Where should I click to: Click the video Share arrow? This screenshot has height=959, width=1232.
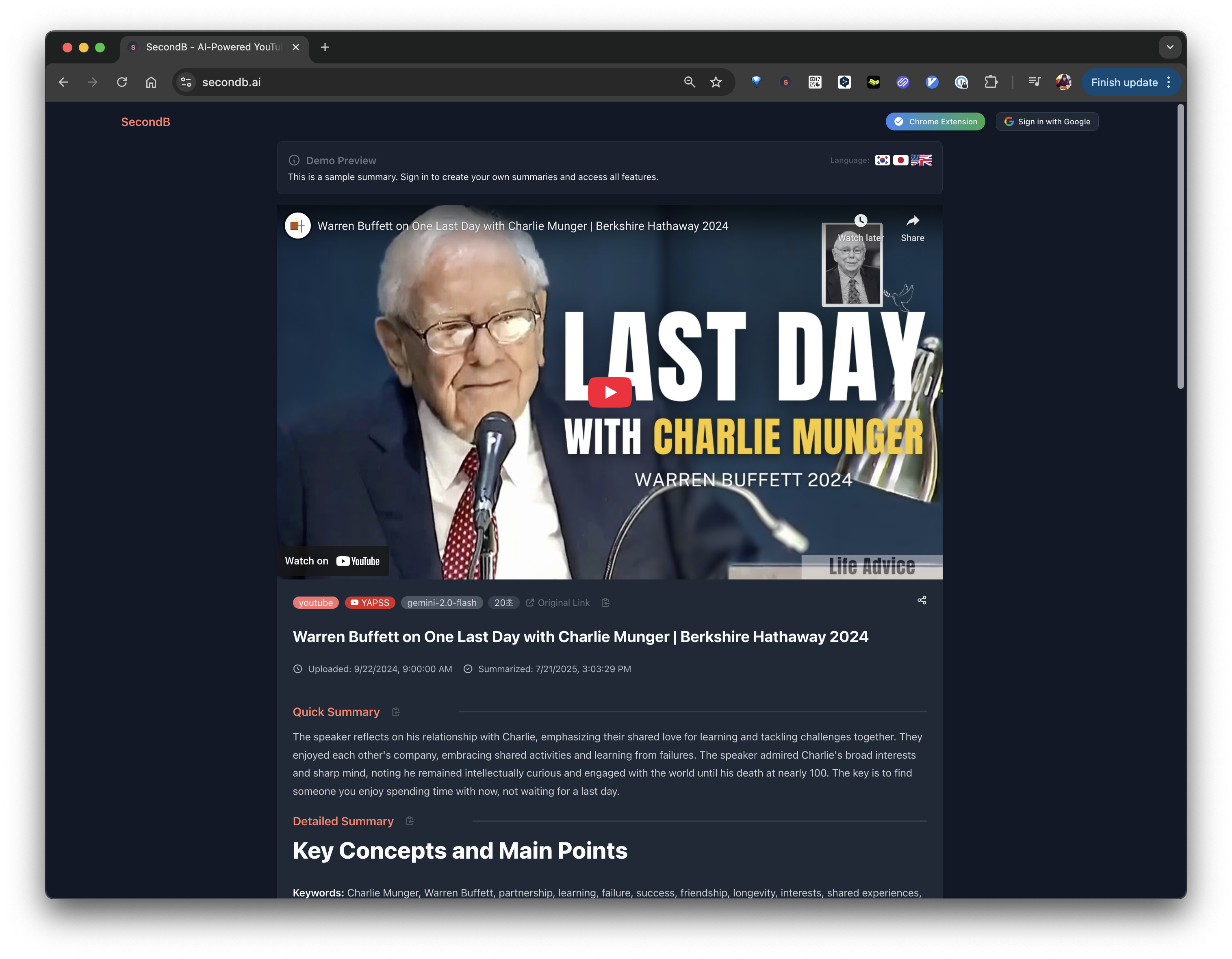click(912, 228)
